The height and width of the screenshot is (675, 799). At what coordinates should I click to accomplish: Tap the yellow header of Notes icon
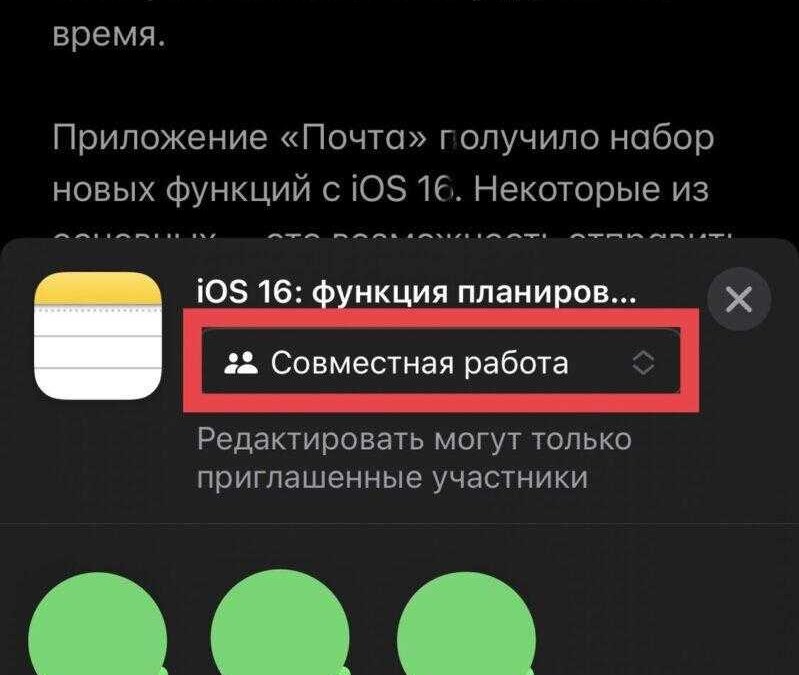98,288
